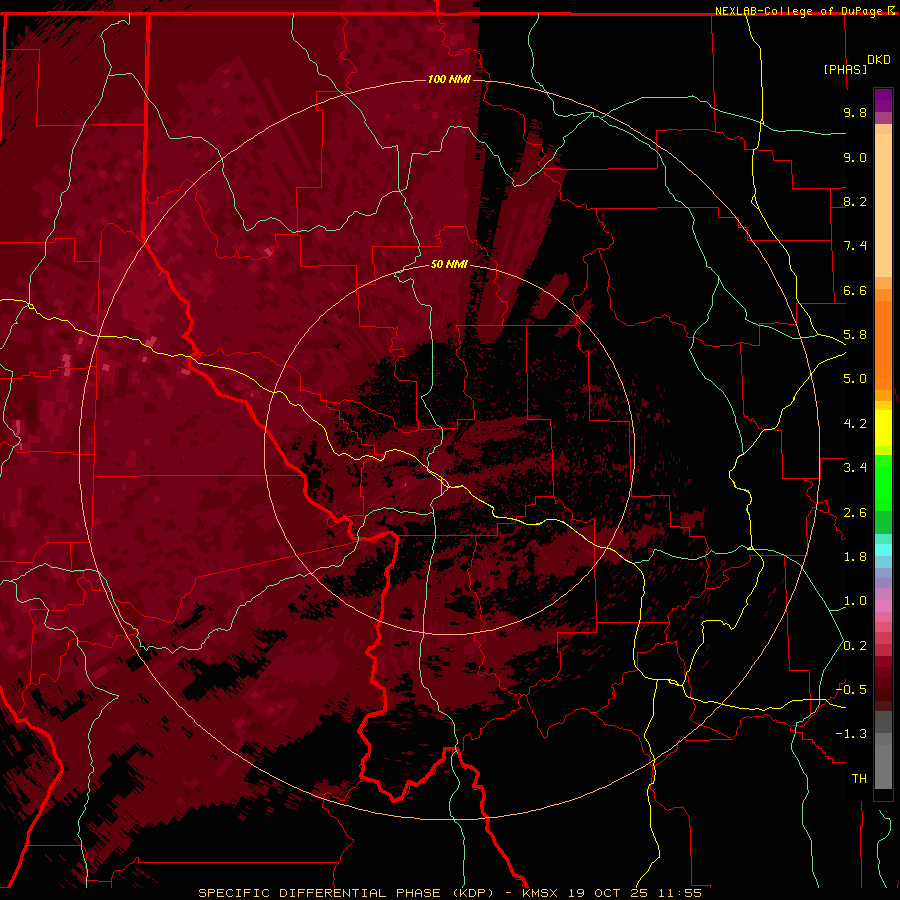Click the 5.0 scale label

855,379
